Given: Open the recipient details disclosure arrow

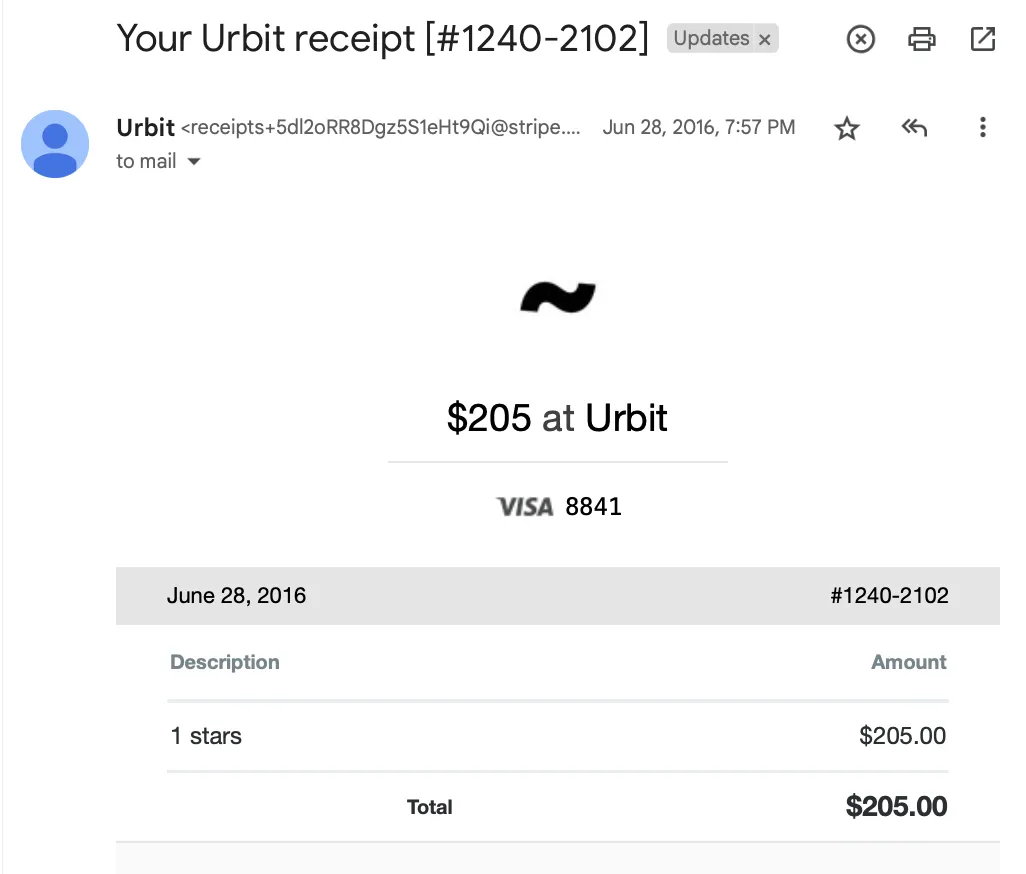Looking at the screenshot, I should (x=193, y=161).
